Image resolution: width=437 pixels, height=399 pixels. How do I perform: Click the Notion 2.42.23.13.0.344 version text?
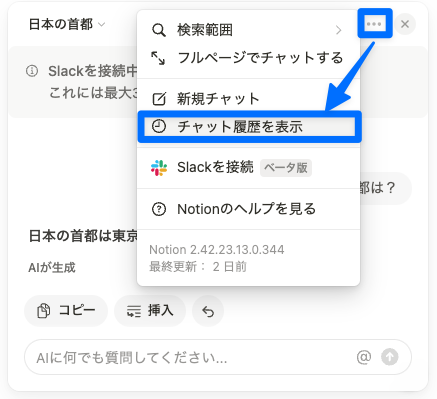coord(217,250)
